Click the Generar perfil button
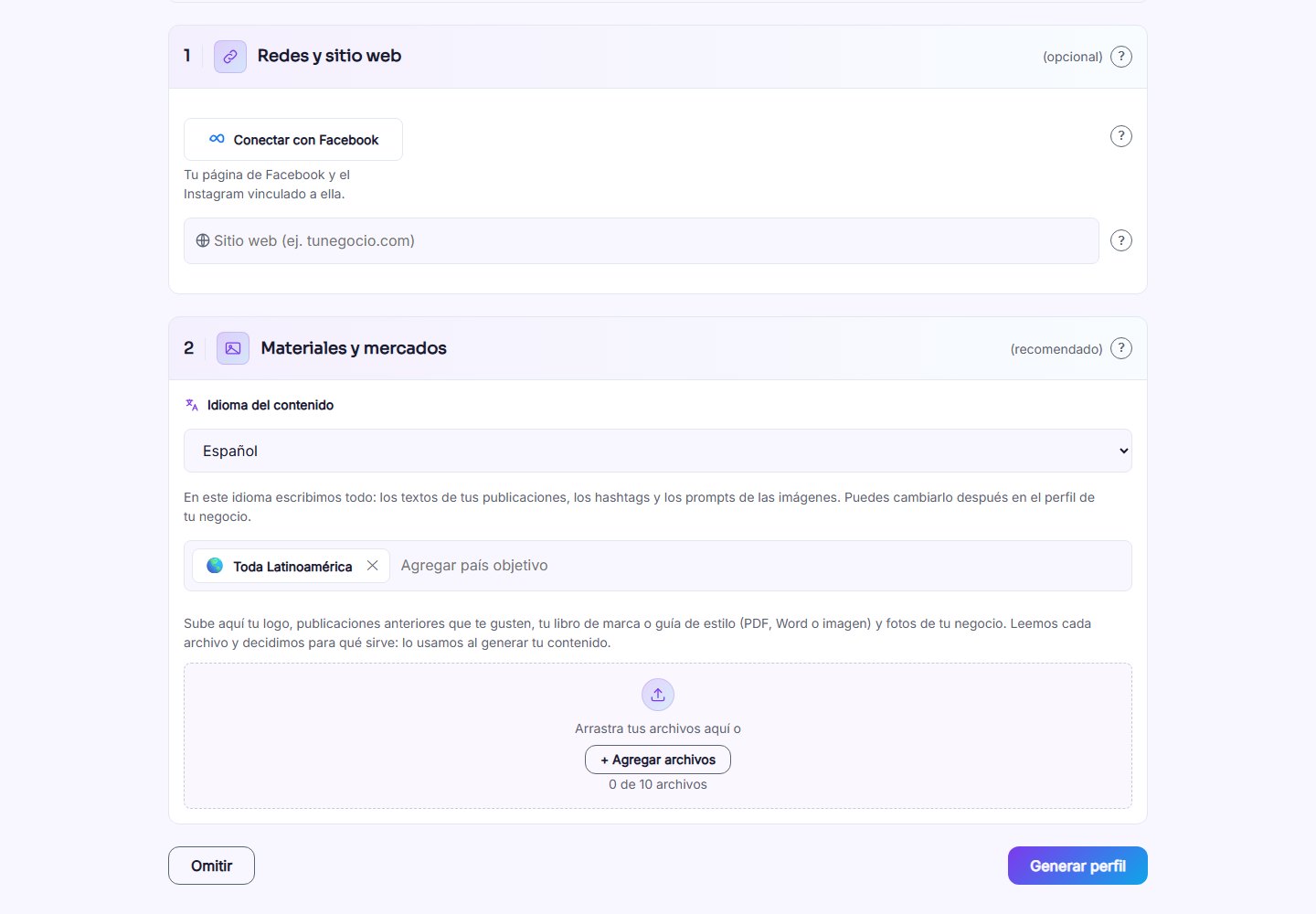 [1077, 866]
